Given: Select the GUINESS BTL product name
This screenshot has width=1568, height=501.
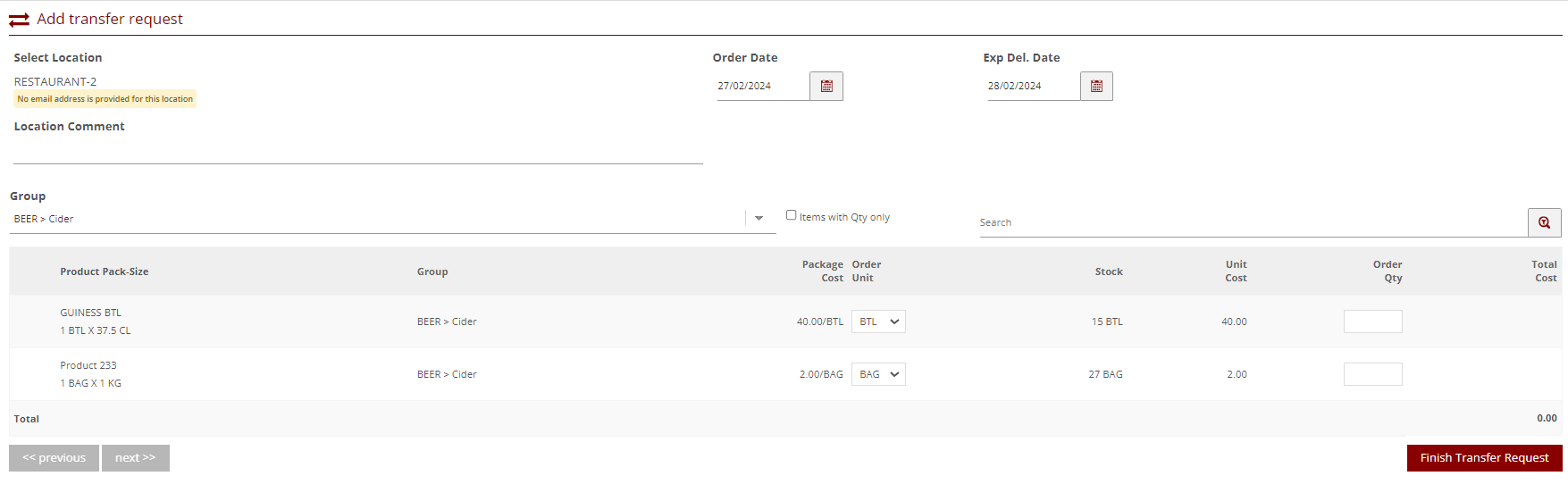Looking at the screenshot, I should (x=90, y=313).
